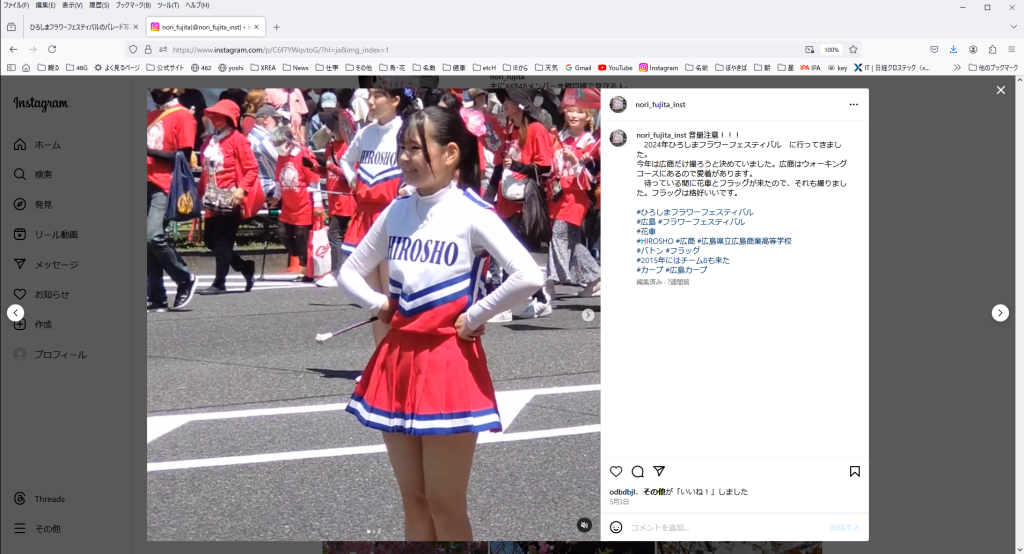Open Reels (リール動画) in sidebar

(x=46, y=235)
